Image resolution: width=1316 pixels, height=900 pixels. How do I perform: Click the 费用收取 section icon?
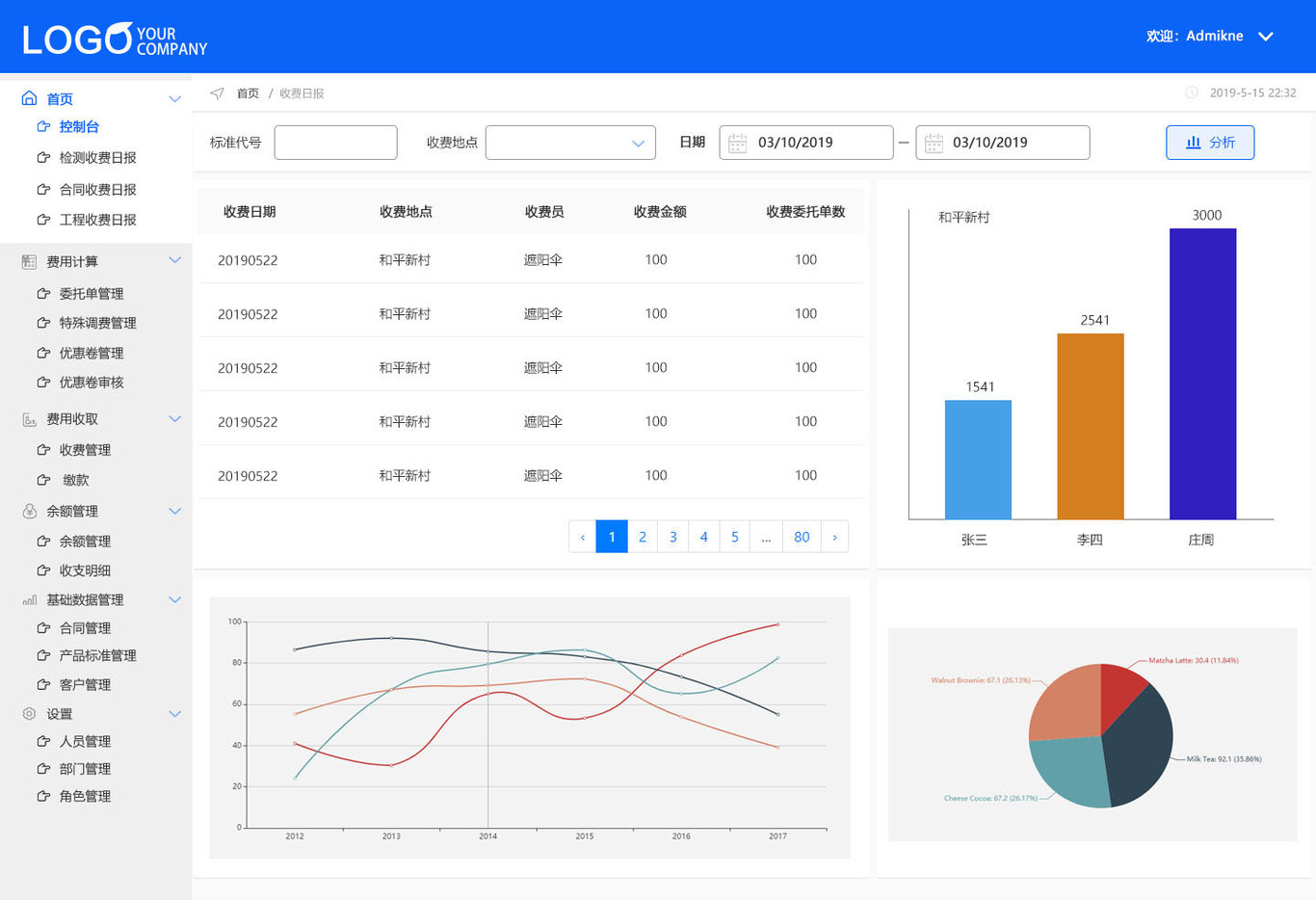click(x=29, y=419)
